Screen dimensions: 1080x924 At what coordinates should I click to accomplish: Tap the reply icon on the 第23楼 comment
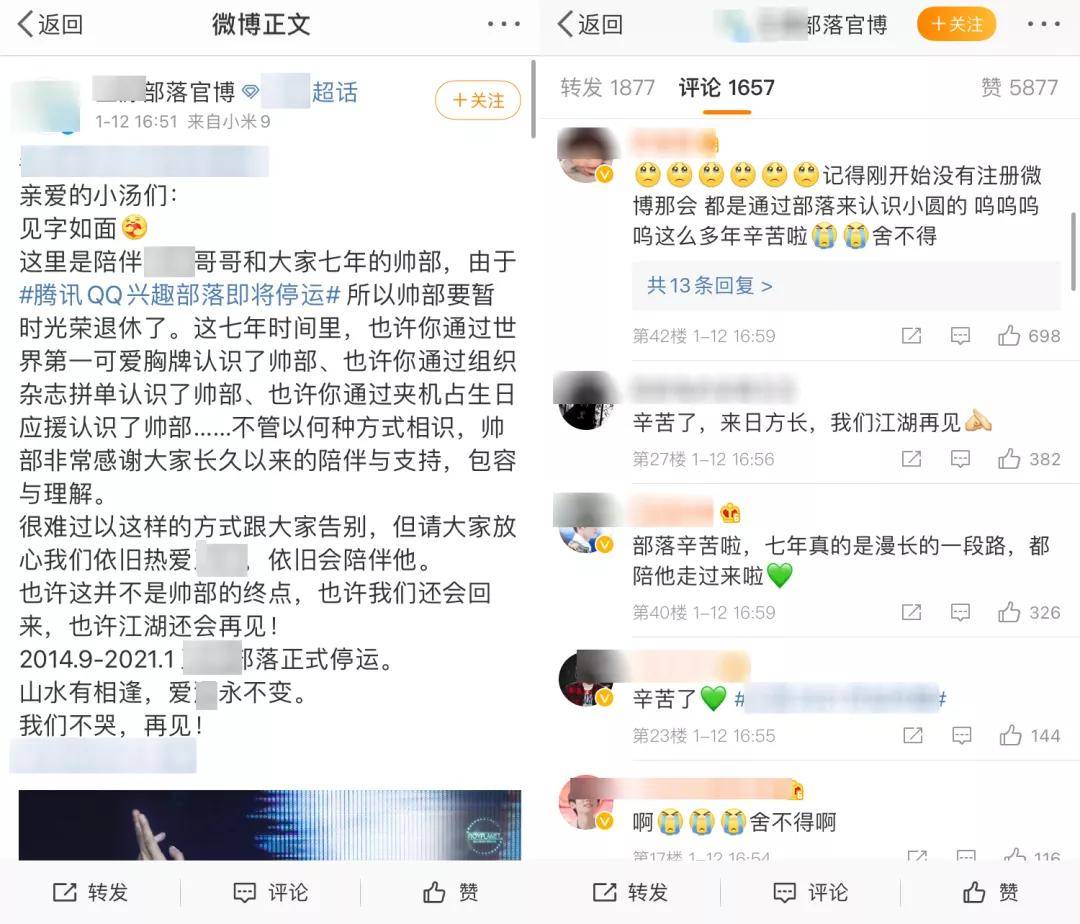tap(961, 735)
